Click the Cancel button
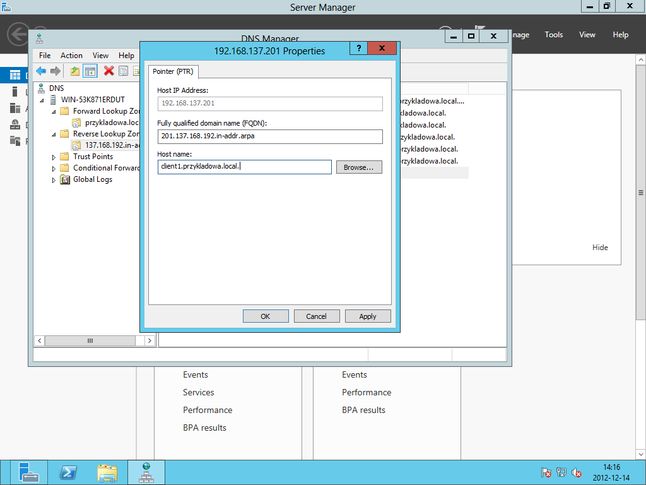 tap(316, 316)
